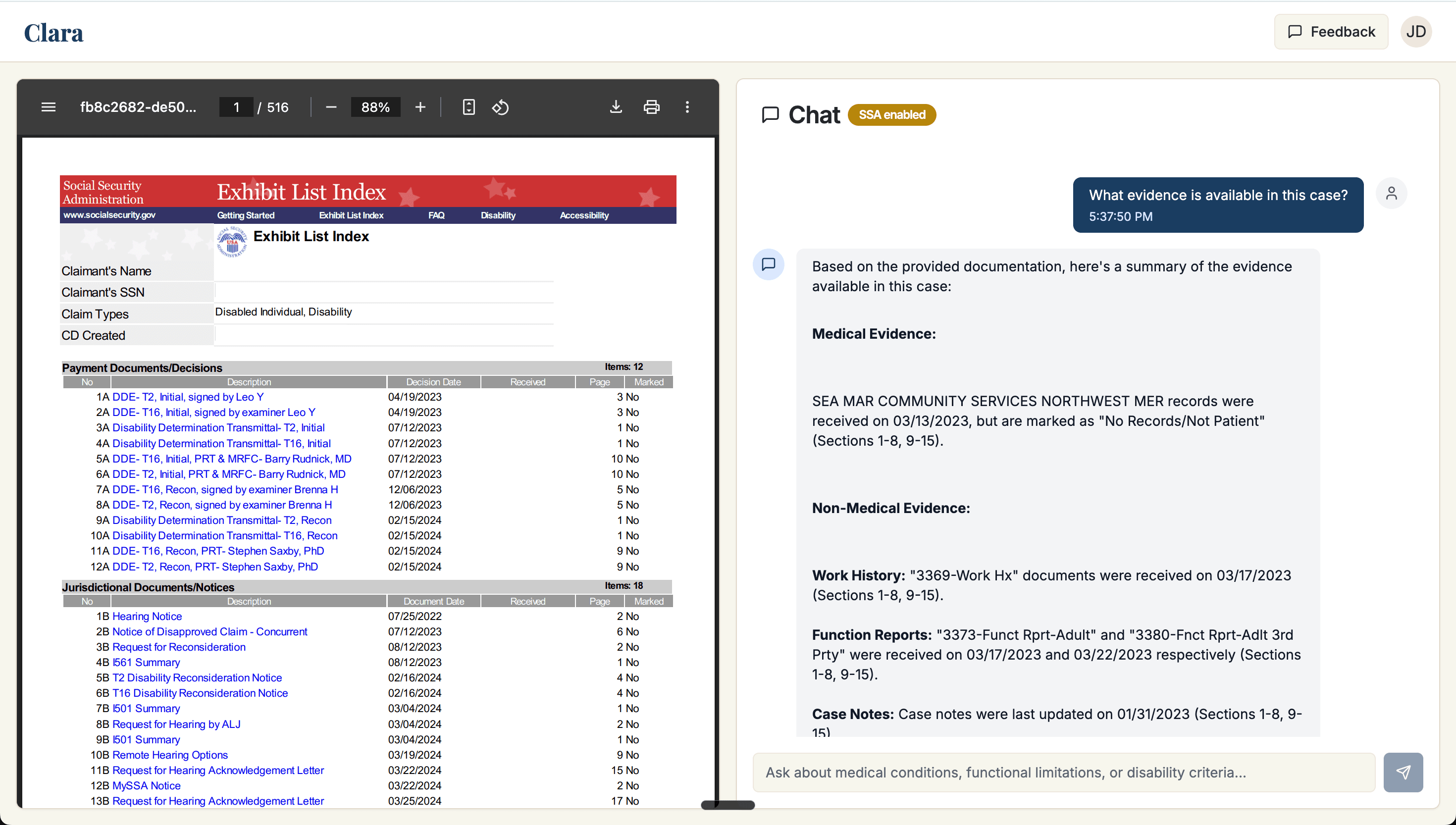
Task: Open 9A Disability Determination Transmittal- T2, Recon
Action: (x=222, y=519)
